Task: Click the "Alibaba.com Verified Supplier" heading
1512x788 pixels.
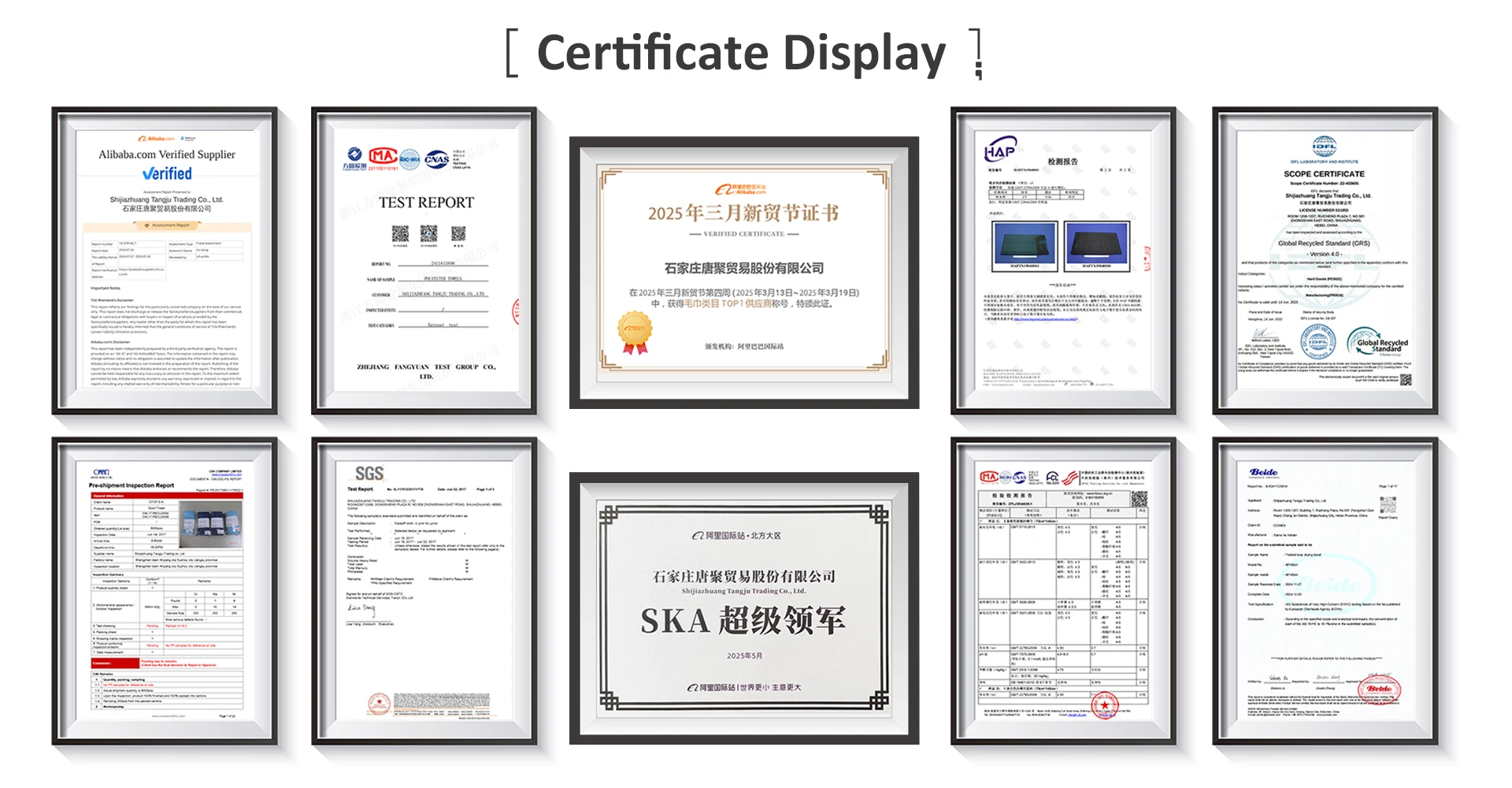Action: (167, 154)
